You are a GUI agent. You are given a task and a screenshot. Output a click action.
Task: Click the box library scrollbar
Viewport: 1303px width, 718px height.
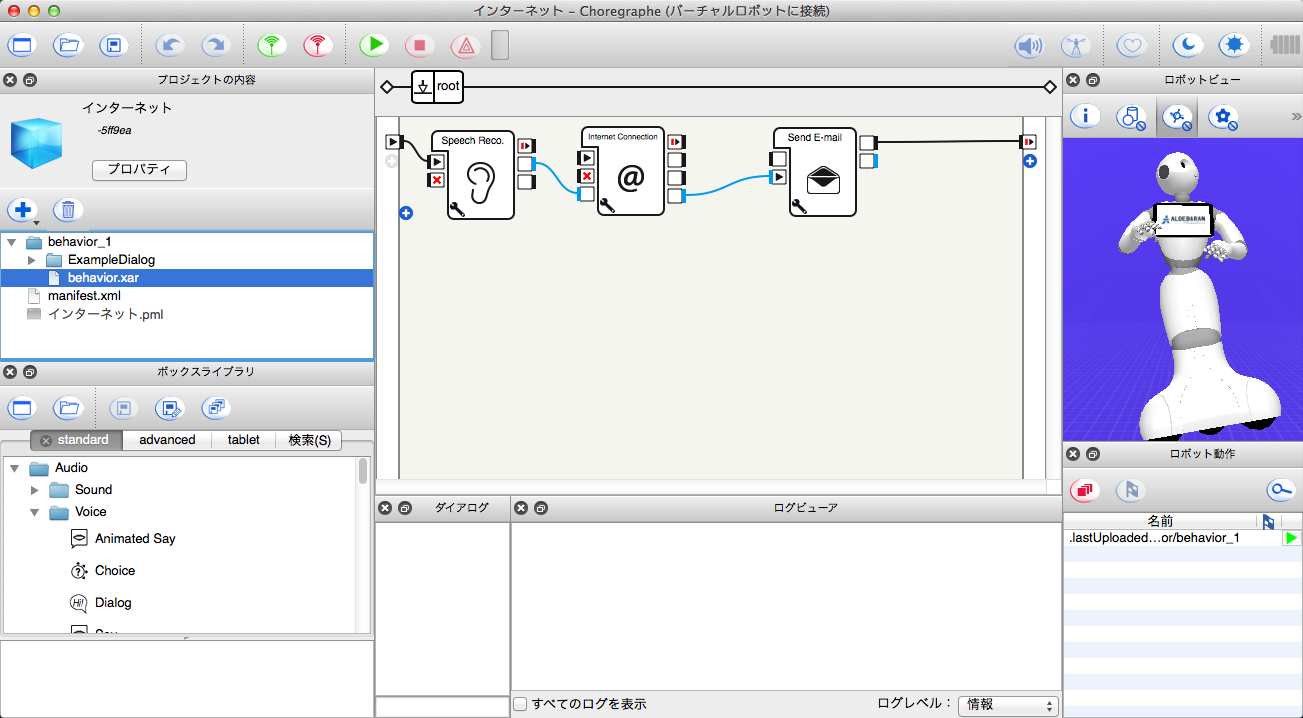tap(363, 470)
